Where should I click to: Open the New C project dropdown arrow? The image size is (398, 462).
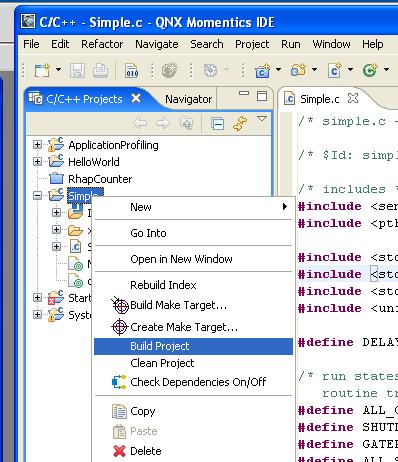278,69
